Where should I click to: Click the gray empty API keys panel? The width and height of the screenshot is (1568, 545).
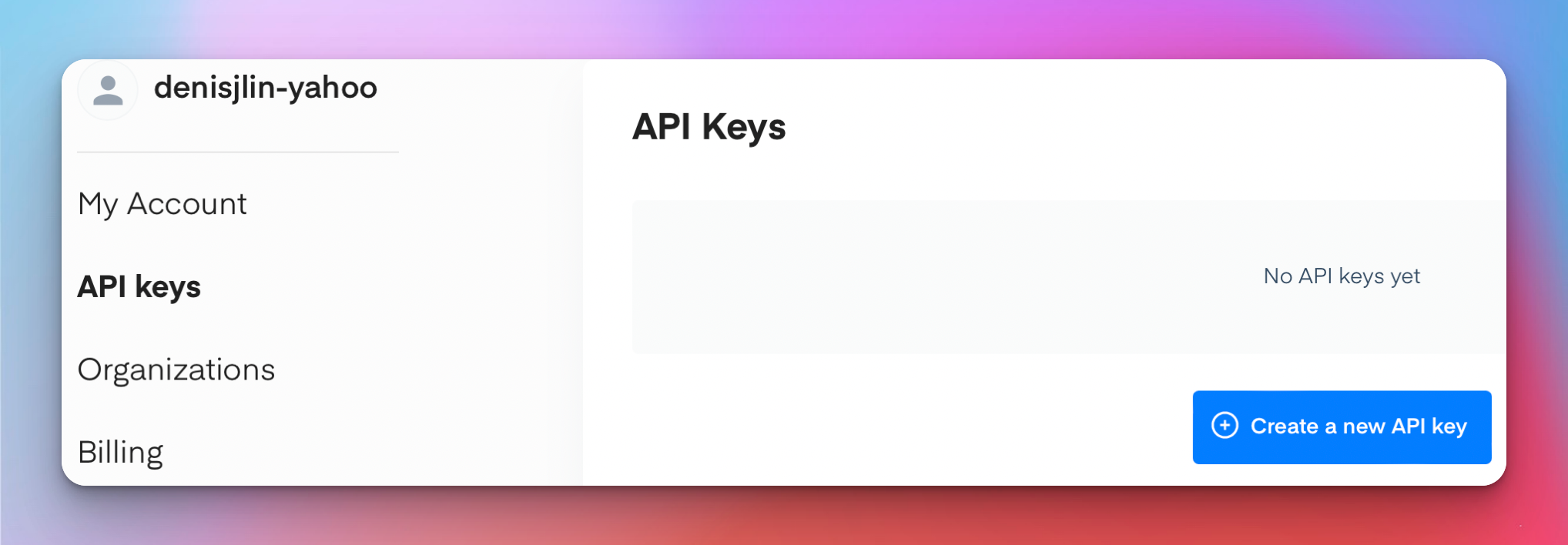[924, 277]
